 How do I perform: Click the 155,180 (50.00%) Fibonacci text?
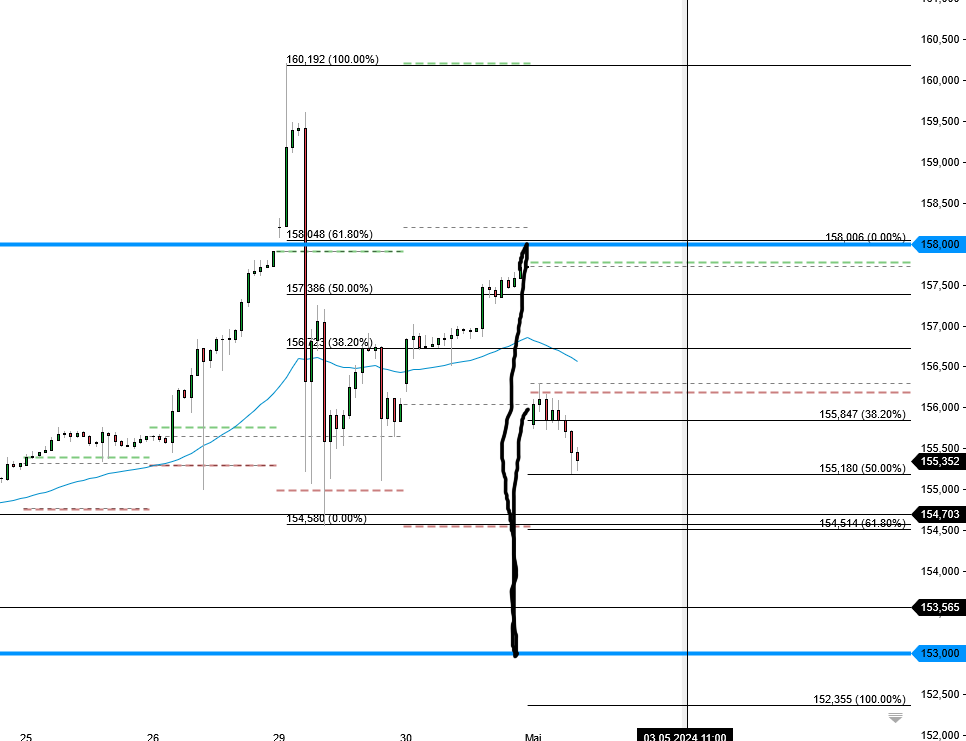coord(861,467)
